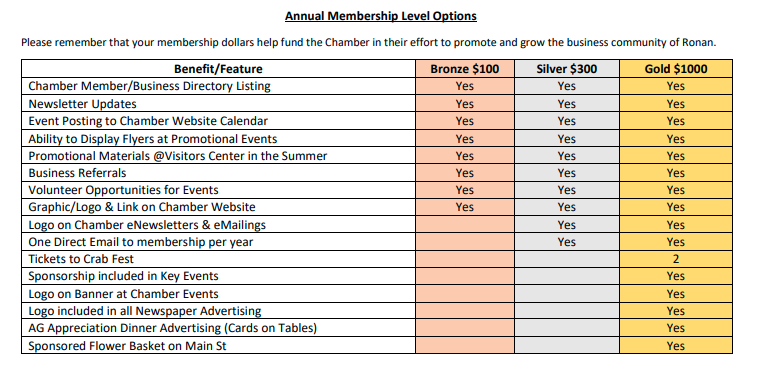Select Graphic/Logo & Link on Chamber Website
Screen dimensions: 768x386
tap(142, 207)
